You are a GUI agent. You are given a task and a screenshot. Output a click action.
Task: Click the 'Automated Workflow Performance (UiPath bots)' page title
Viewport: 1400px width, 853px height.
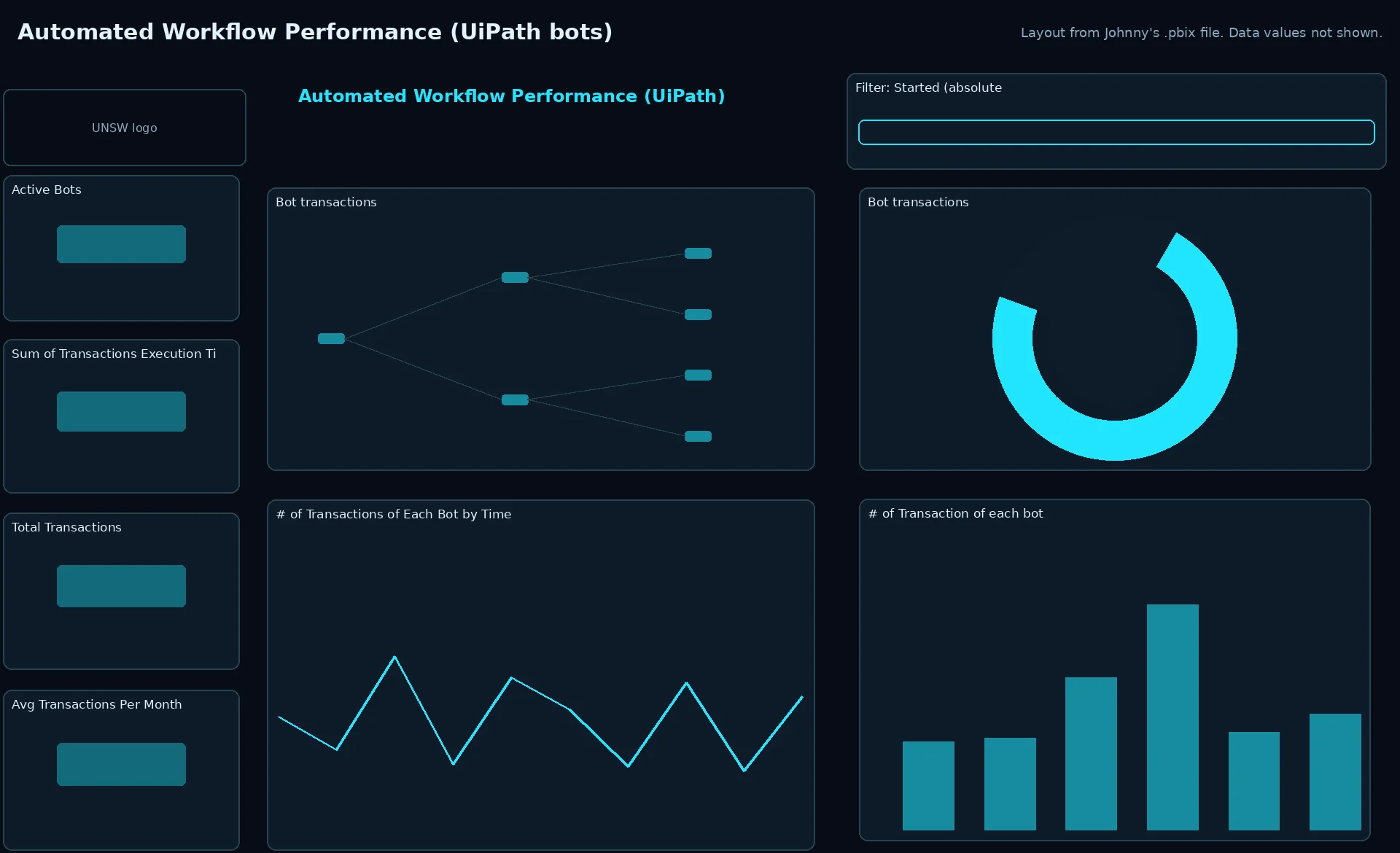pos(315,32)
